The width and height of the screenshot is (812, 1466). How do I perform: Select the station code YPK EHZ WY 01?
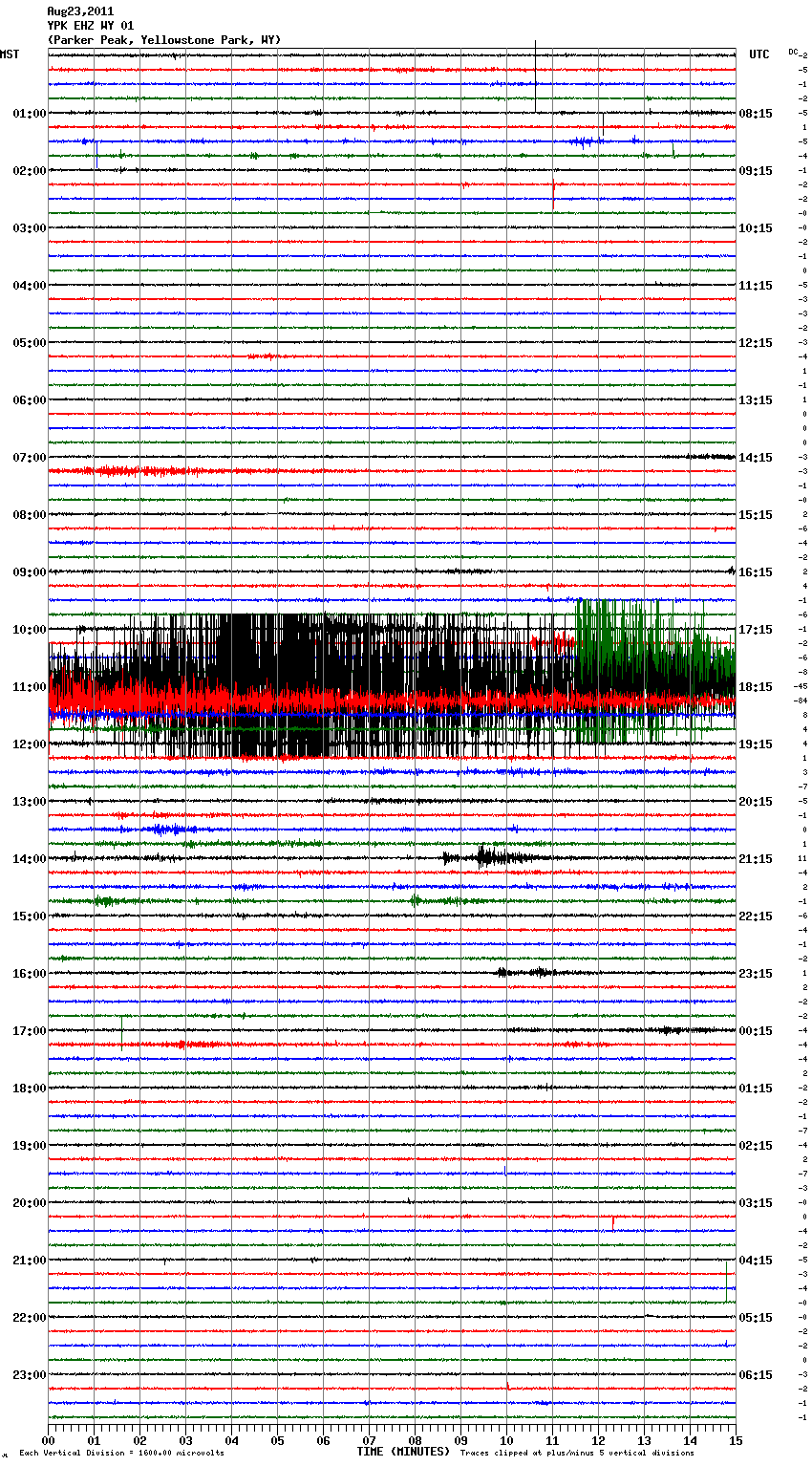[91, 26]
